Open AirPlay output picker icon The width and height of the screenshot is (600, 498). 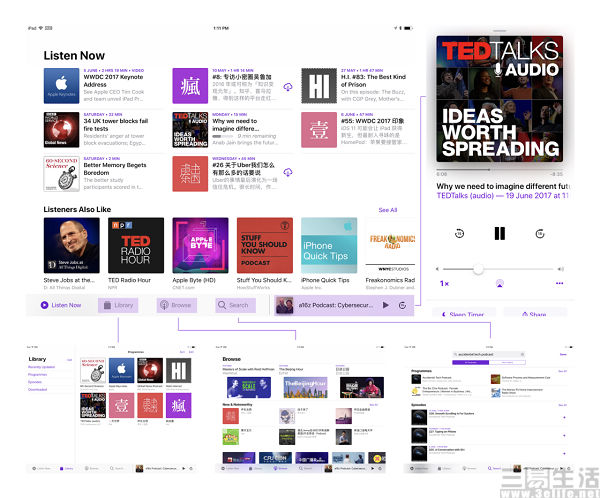coord(499,283)
